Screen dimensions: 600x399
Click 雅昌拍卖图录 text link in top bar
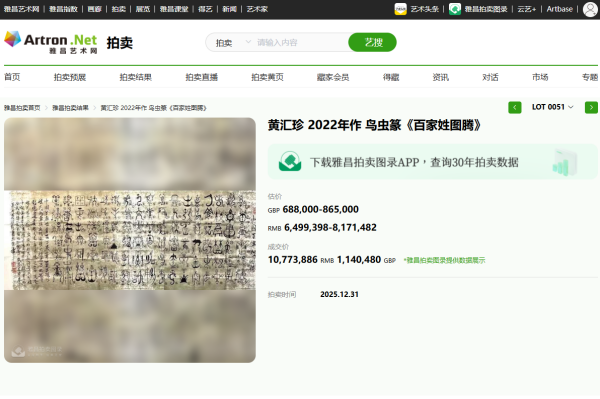[486, 9]
